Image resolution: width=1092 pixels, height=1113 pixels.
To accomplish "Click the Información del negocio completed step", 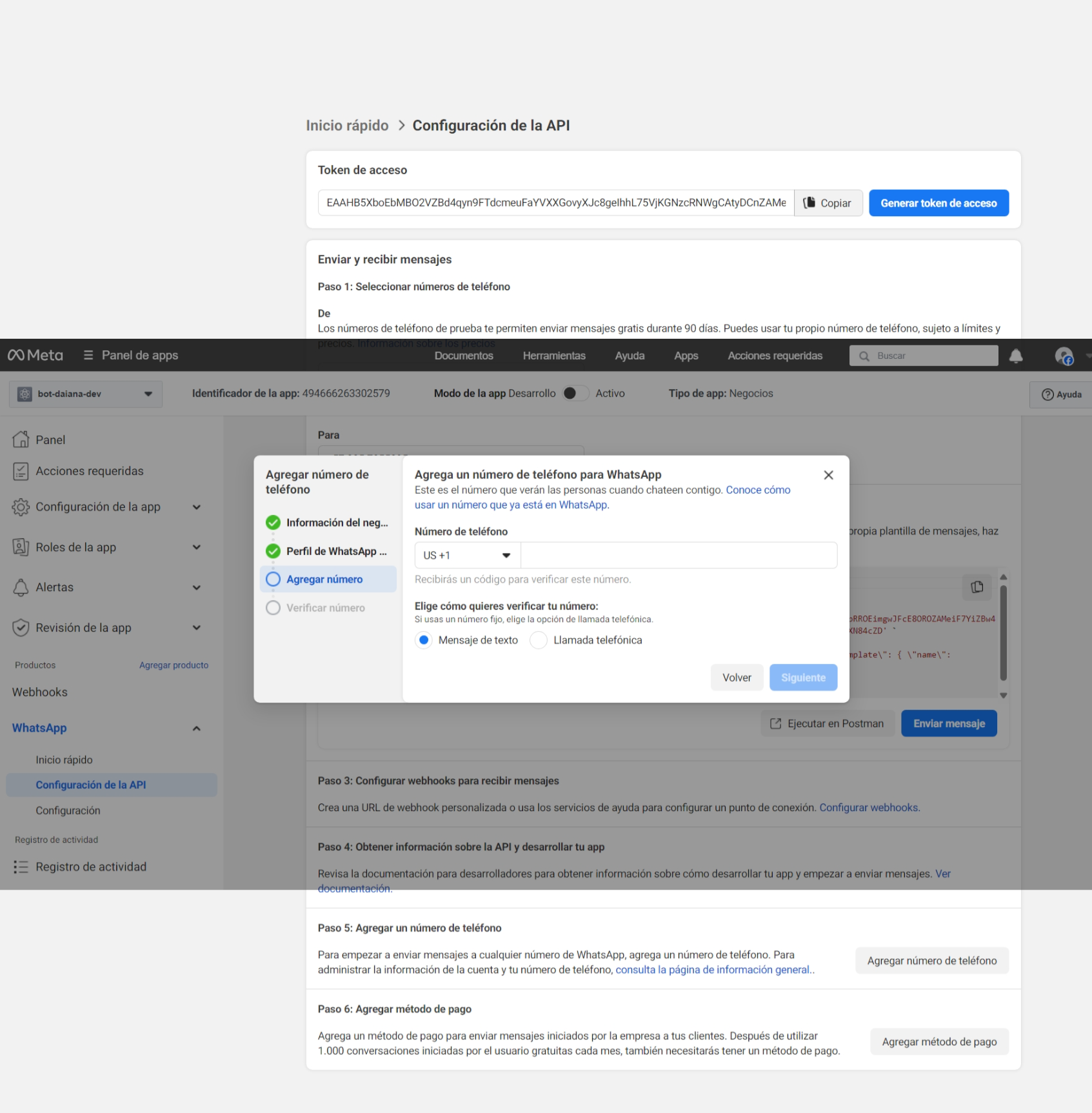I will (x=328, y=523).
